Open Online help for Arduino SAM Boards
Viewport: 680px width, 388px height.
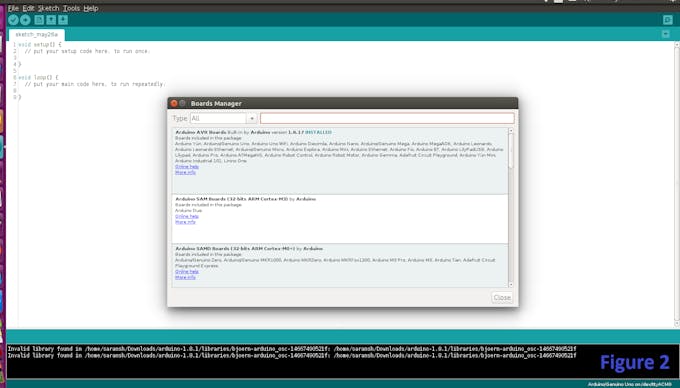point(187,216)
